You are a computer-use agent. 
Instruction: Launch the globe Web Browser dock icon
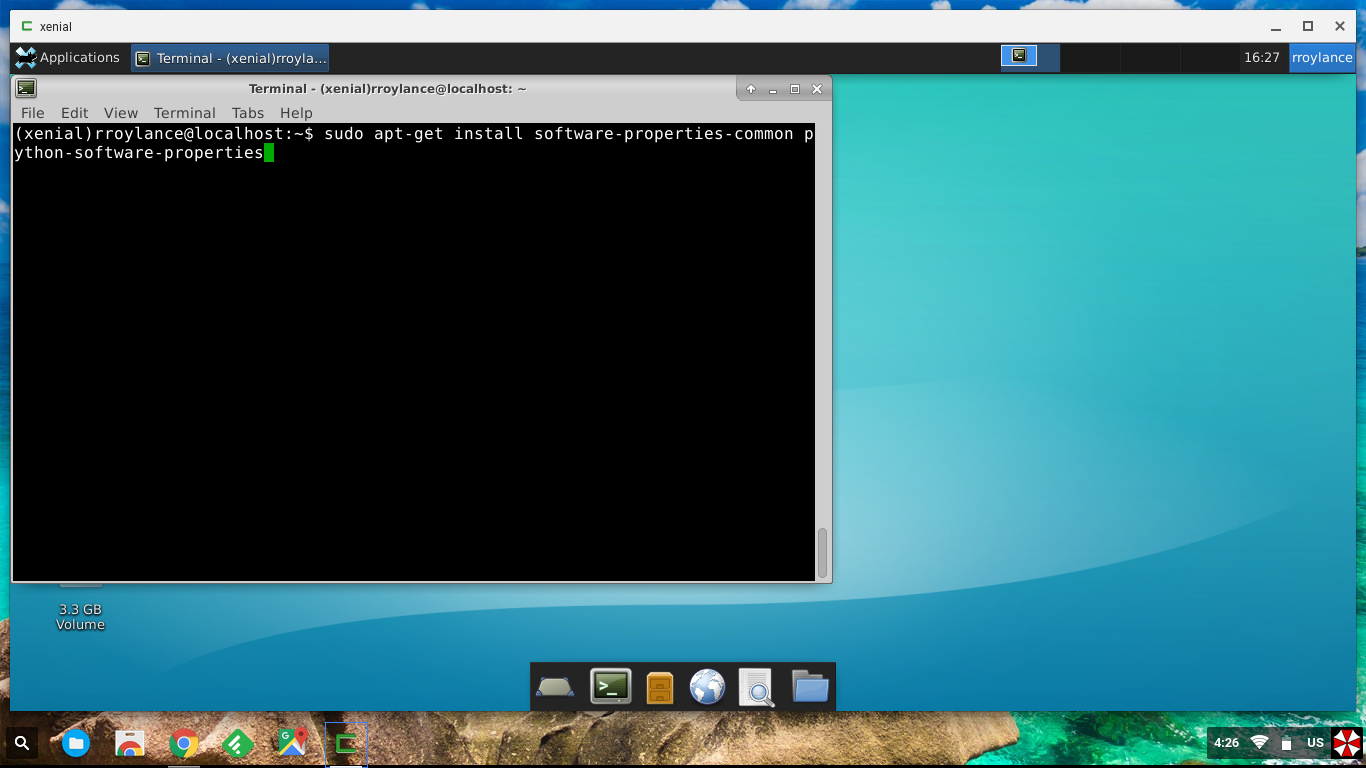(x=707, y=687)
